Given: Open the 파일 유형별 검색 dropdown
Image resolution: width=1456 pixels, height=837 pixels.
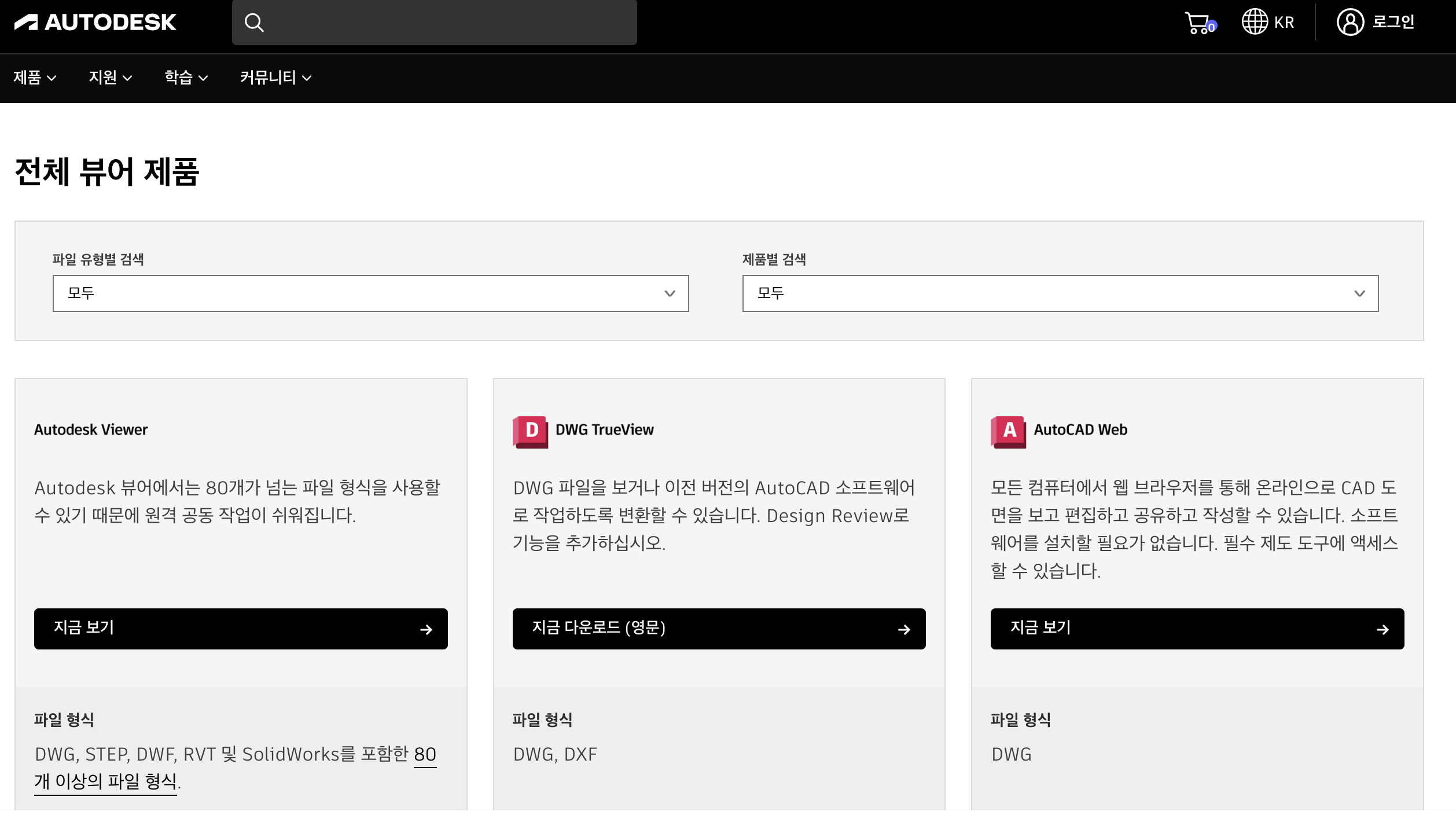Looking at the screenshot, I should pyautogui.click(x=370, y=293).
